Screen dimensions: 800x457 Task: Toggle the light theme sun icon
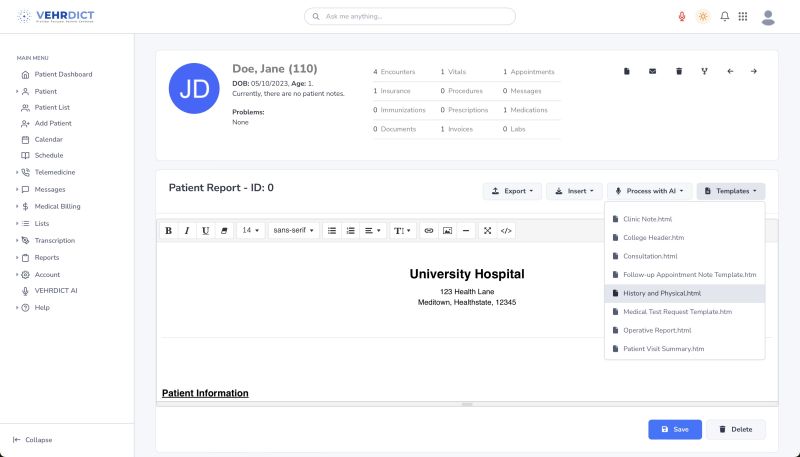pos(703,17)
